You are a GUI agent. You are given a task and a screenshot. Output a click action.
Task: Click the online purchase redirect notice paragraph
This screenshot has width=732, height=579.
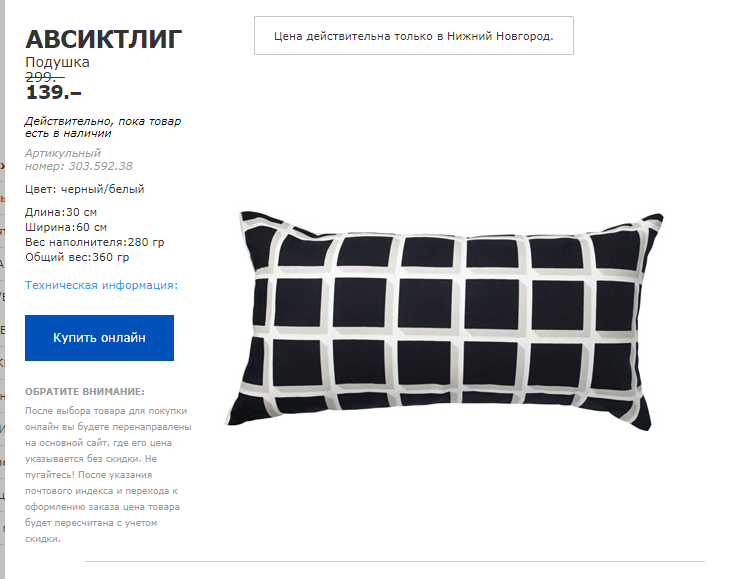108,474
